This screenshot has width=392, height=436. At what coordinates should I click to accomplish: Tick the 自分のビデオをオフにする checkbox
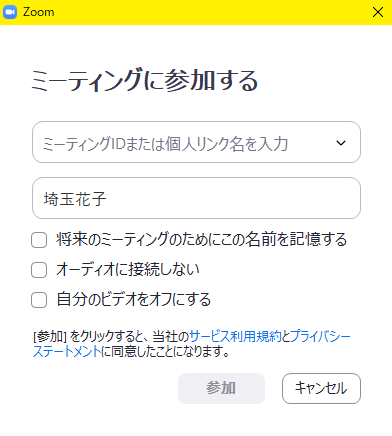pyautogui.click(x=39, y=300)
